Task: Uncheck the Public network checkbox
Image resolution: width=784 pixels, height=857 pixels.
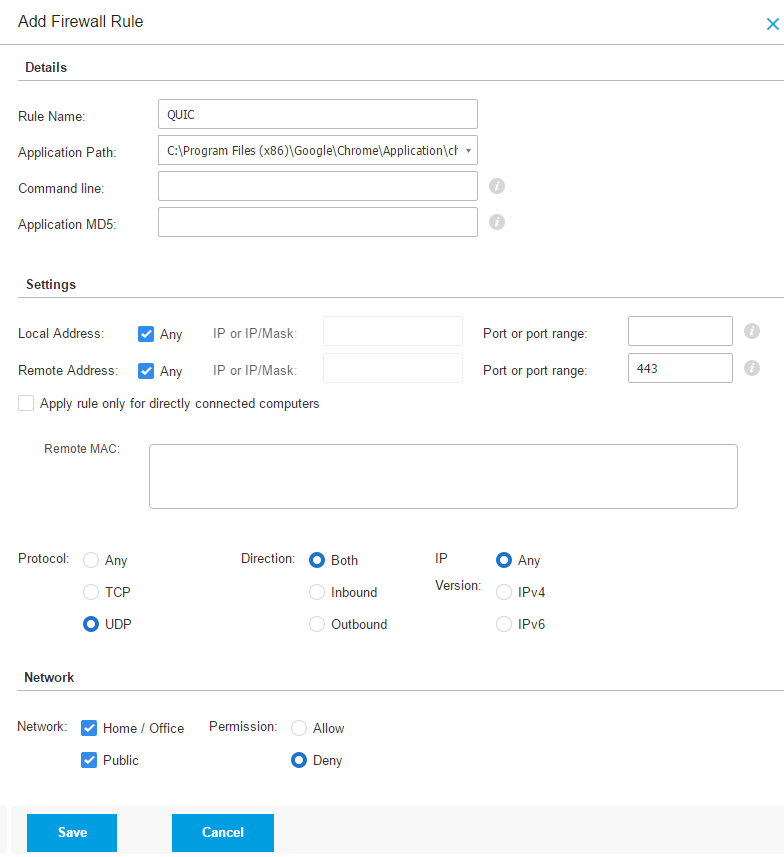Action: [x=89, y=760]
